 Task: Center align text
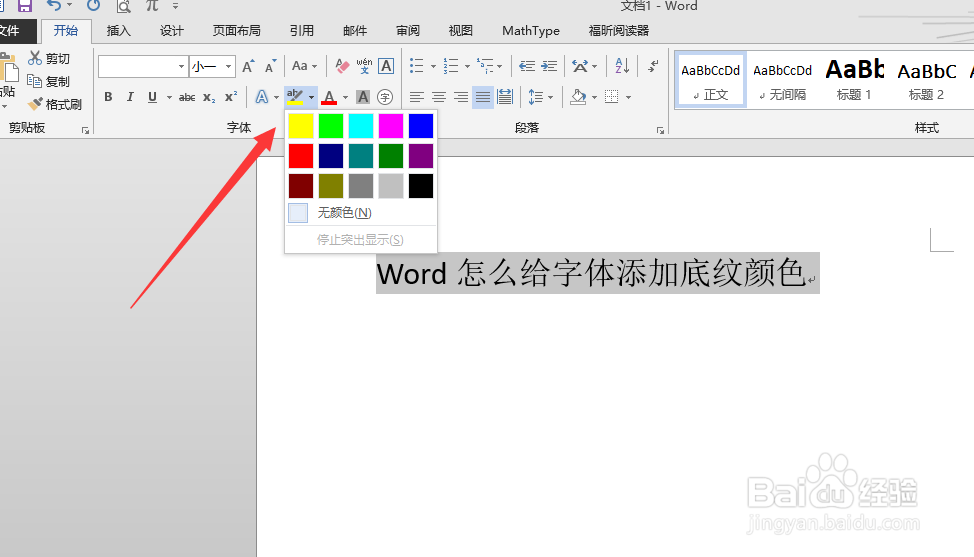coord(439,97)
